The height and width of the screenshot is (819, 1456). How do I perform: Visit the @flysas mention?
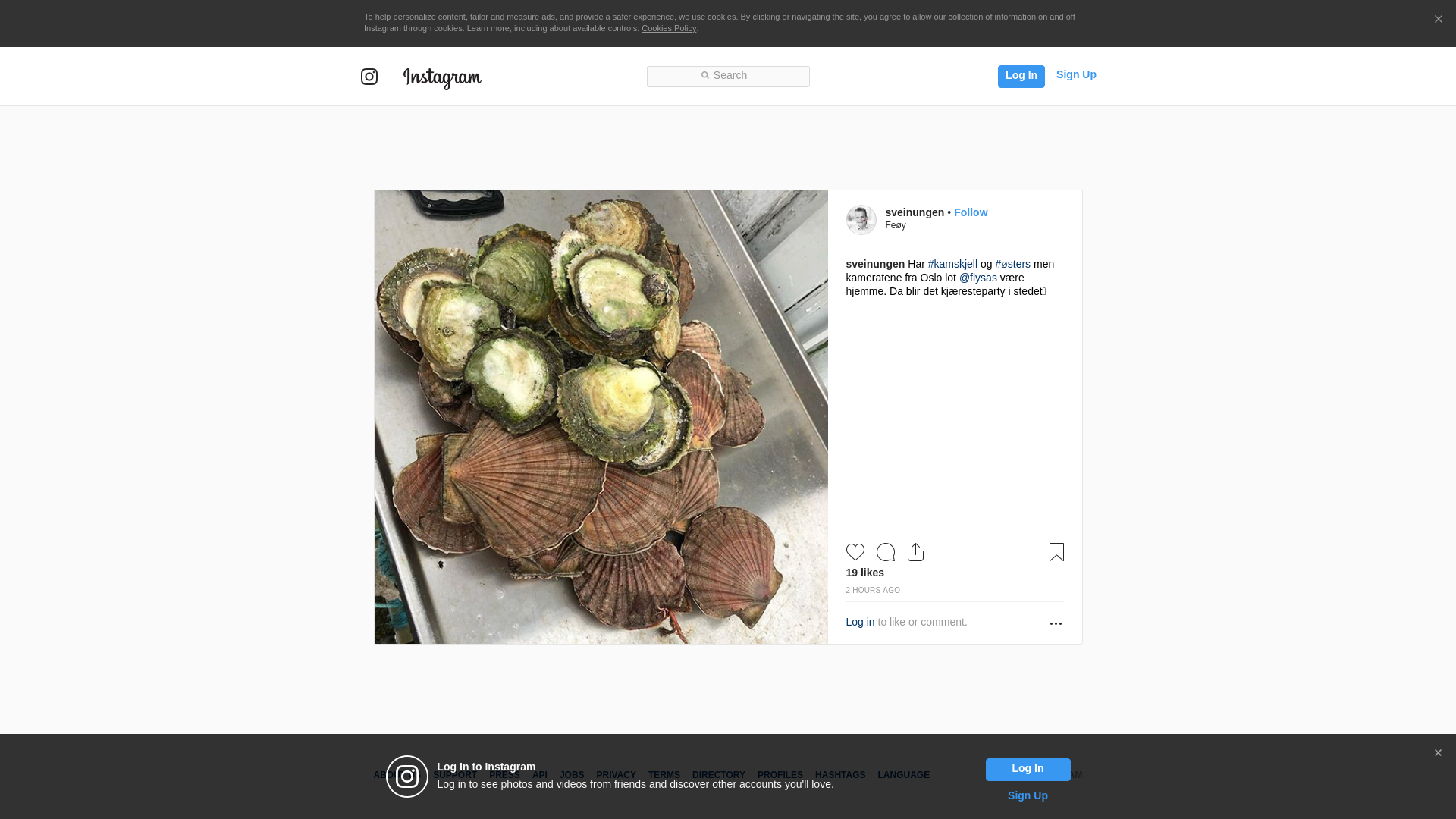tap(977, 278)
